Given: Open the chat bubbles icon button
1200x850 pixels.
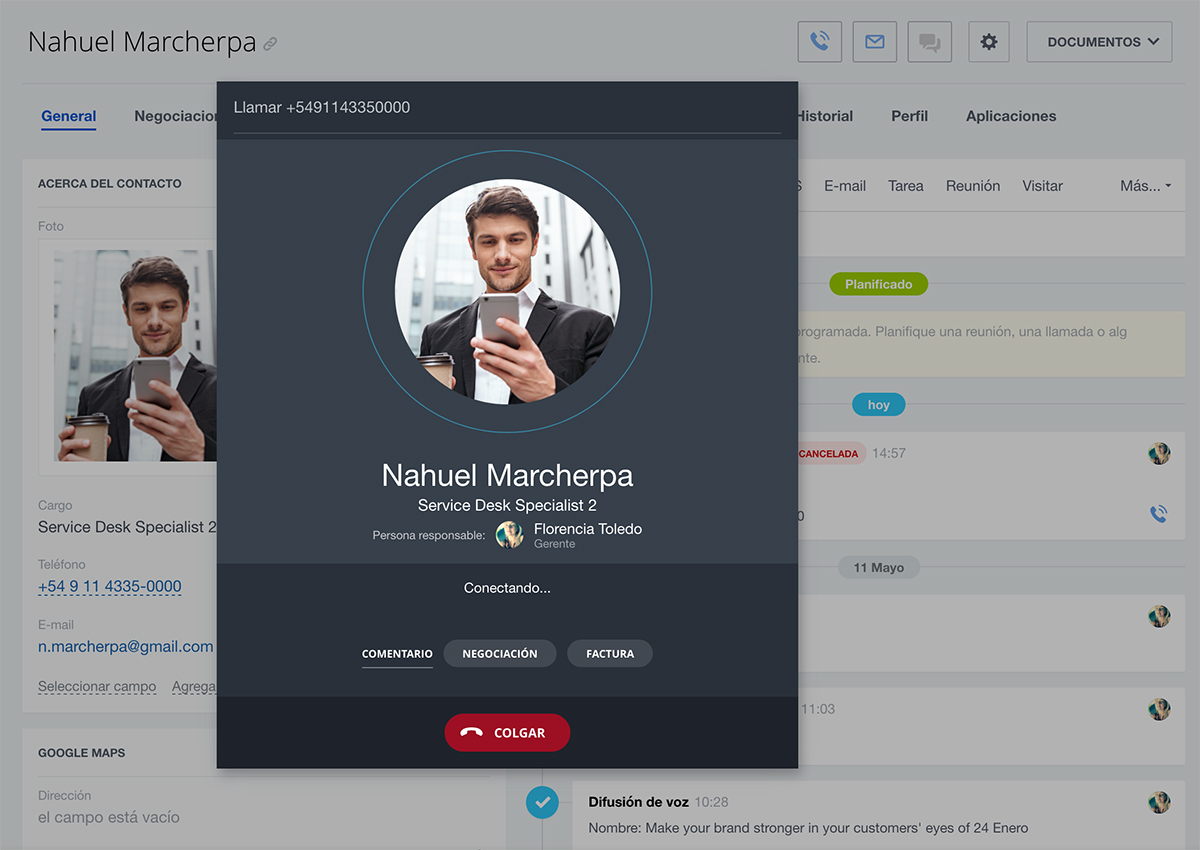Looking at the screenshot, I should 929,42.
